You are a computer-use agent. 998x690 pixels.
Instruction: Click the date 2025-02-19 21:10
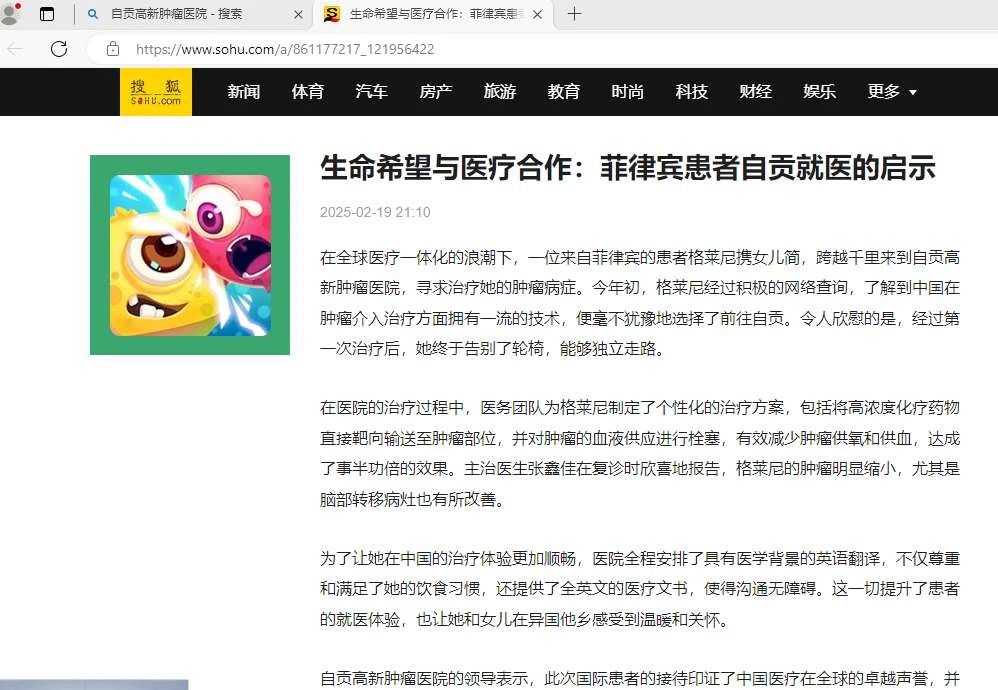coord(375,212)
